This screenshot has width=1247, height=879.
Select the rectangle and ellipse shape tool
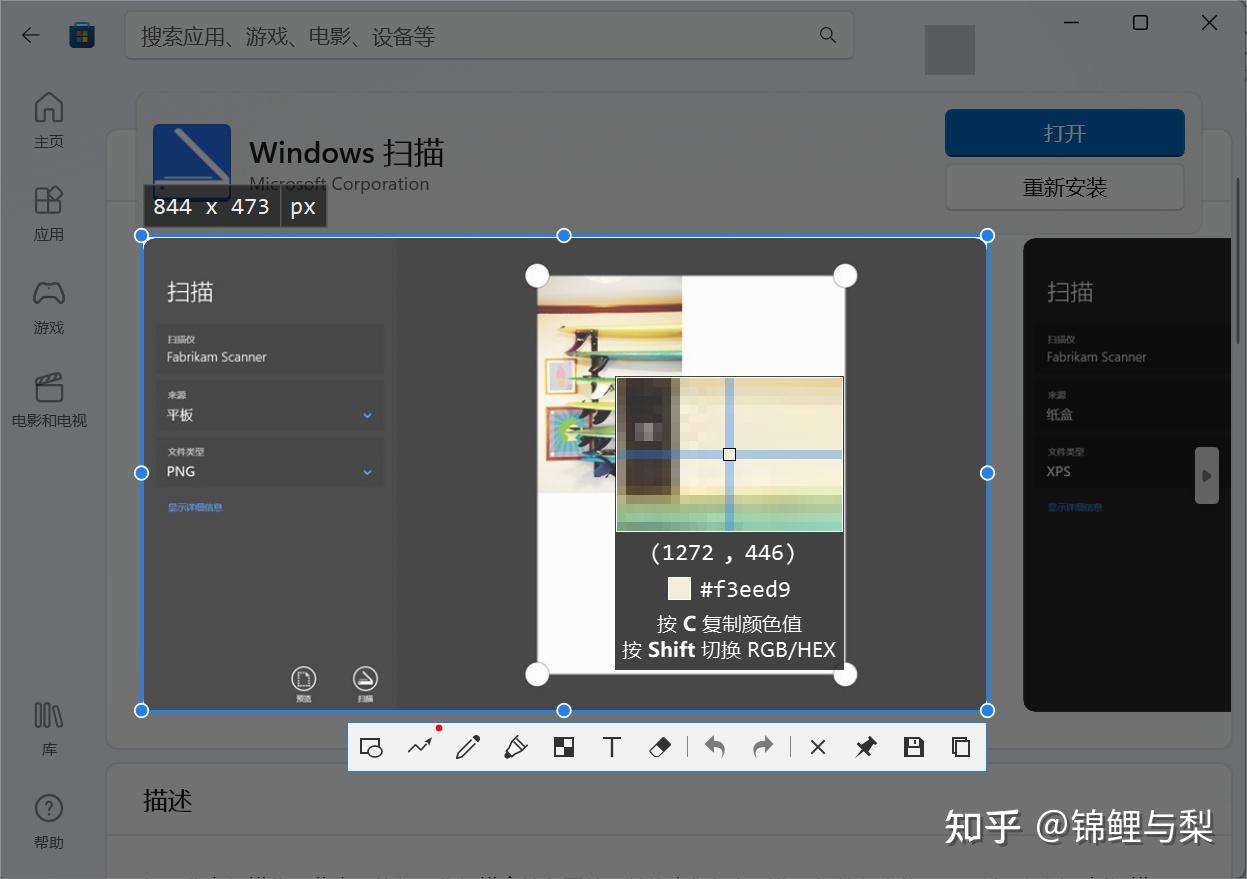tap(371, 747)
